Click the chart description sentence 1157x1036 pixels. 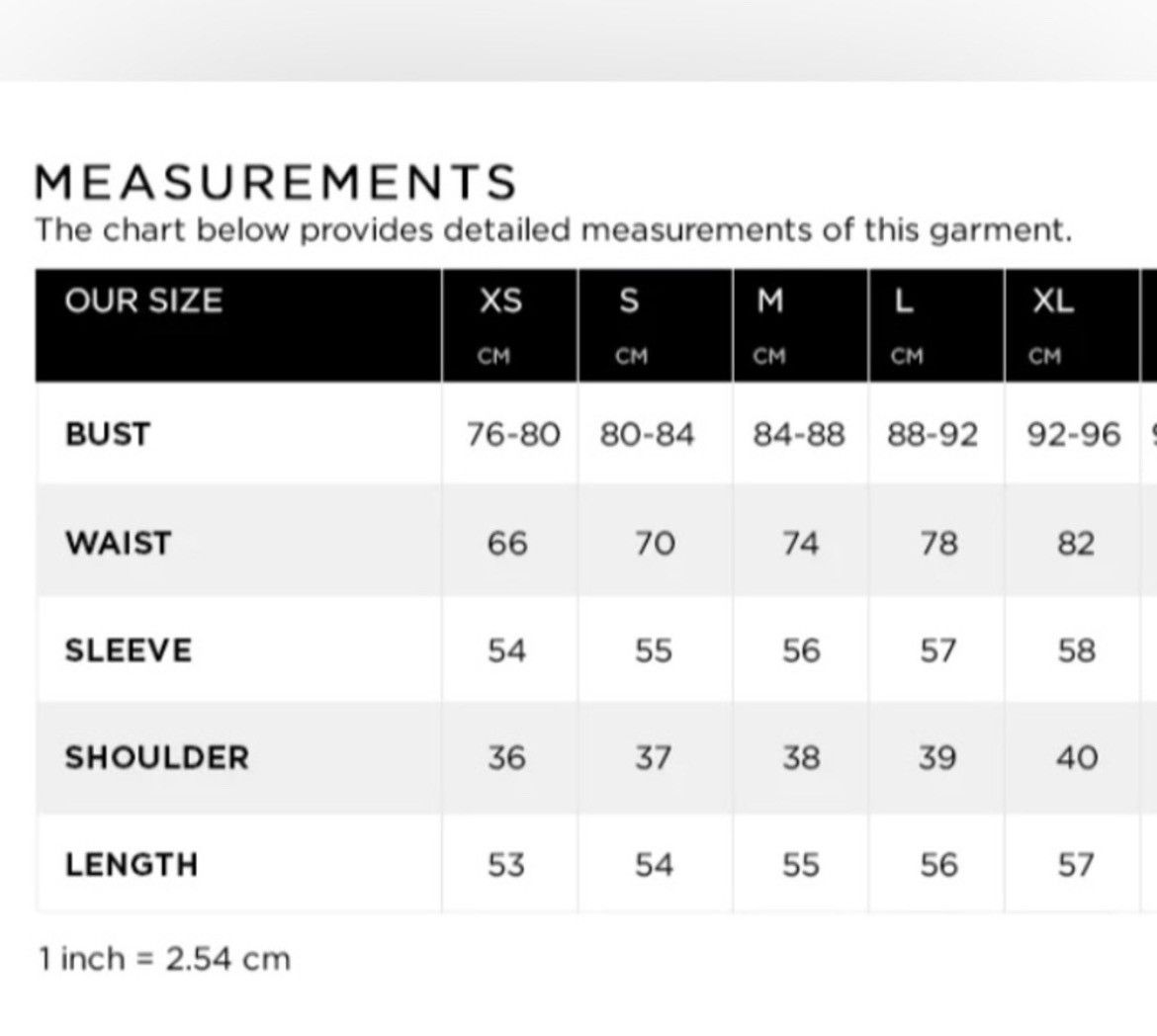(x=553, y=230)
